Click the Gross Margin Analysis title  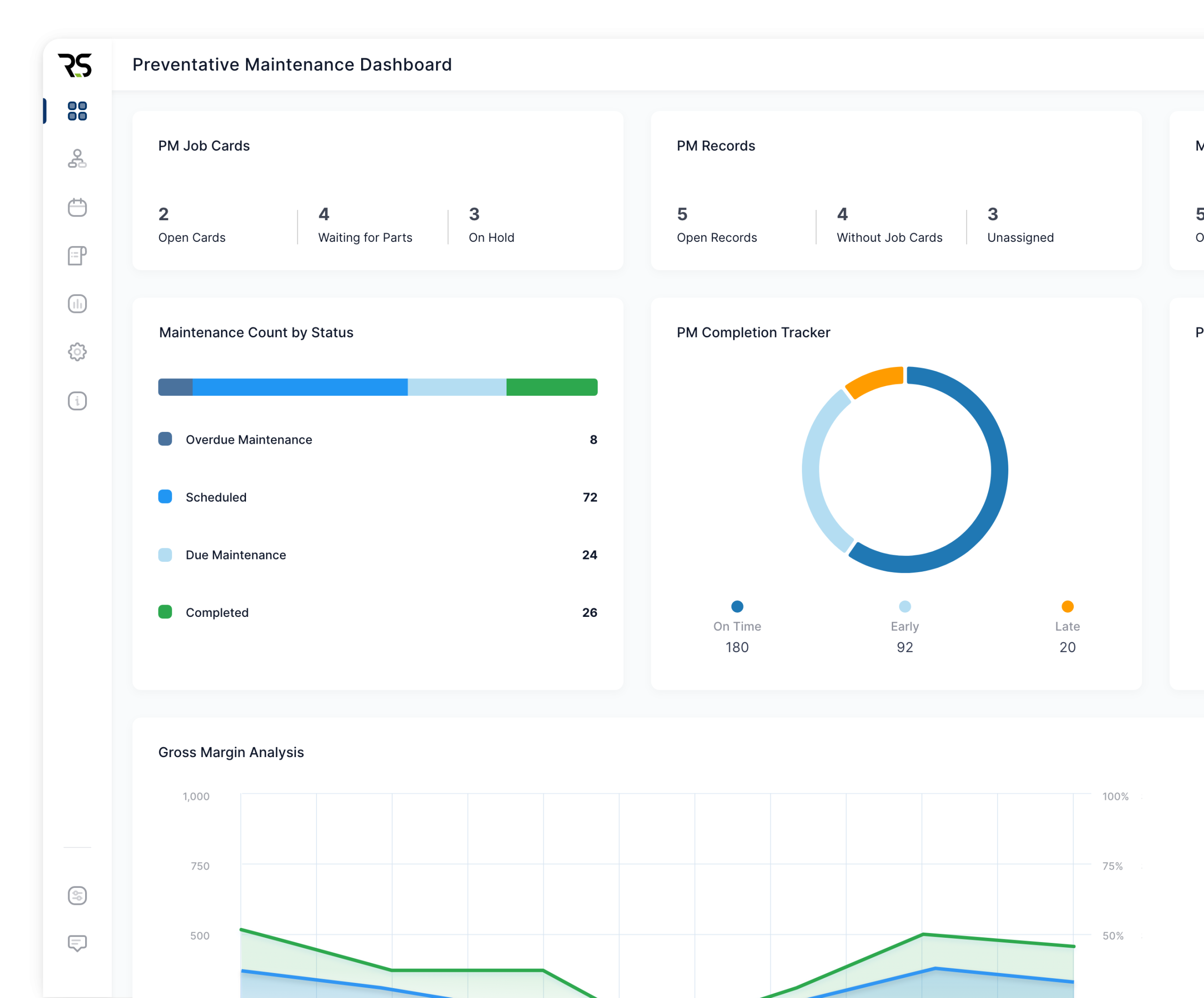[231, 752]
